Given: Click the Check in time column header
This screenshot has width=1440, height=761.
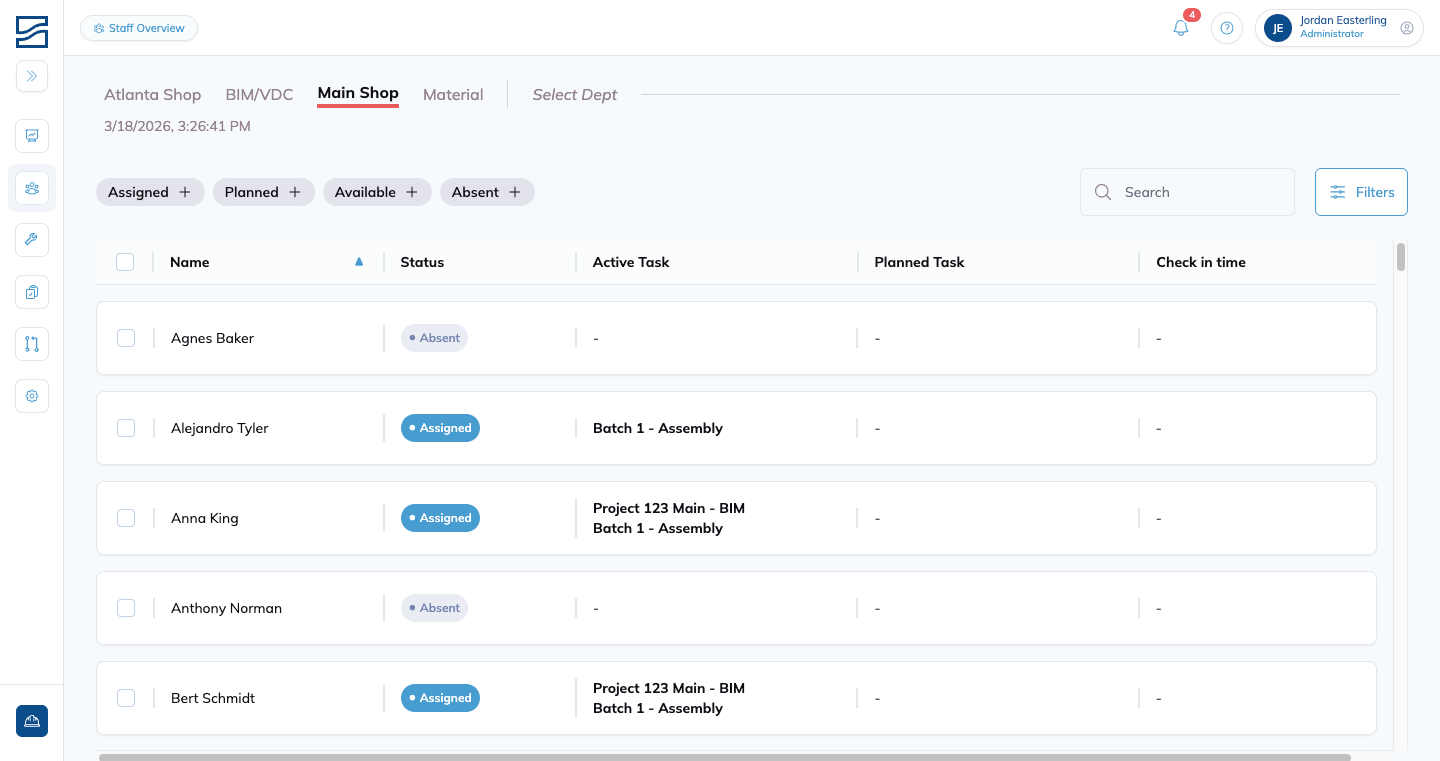Looking at the screenshot, I should point(1201,262).
